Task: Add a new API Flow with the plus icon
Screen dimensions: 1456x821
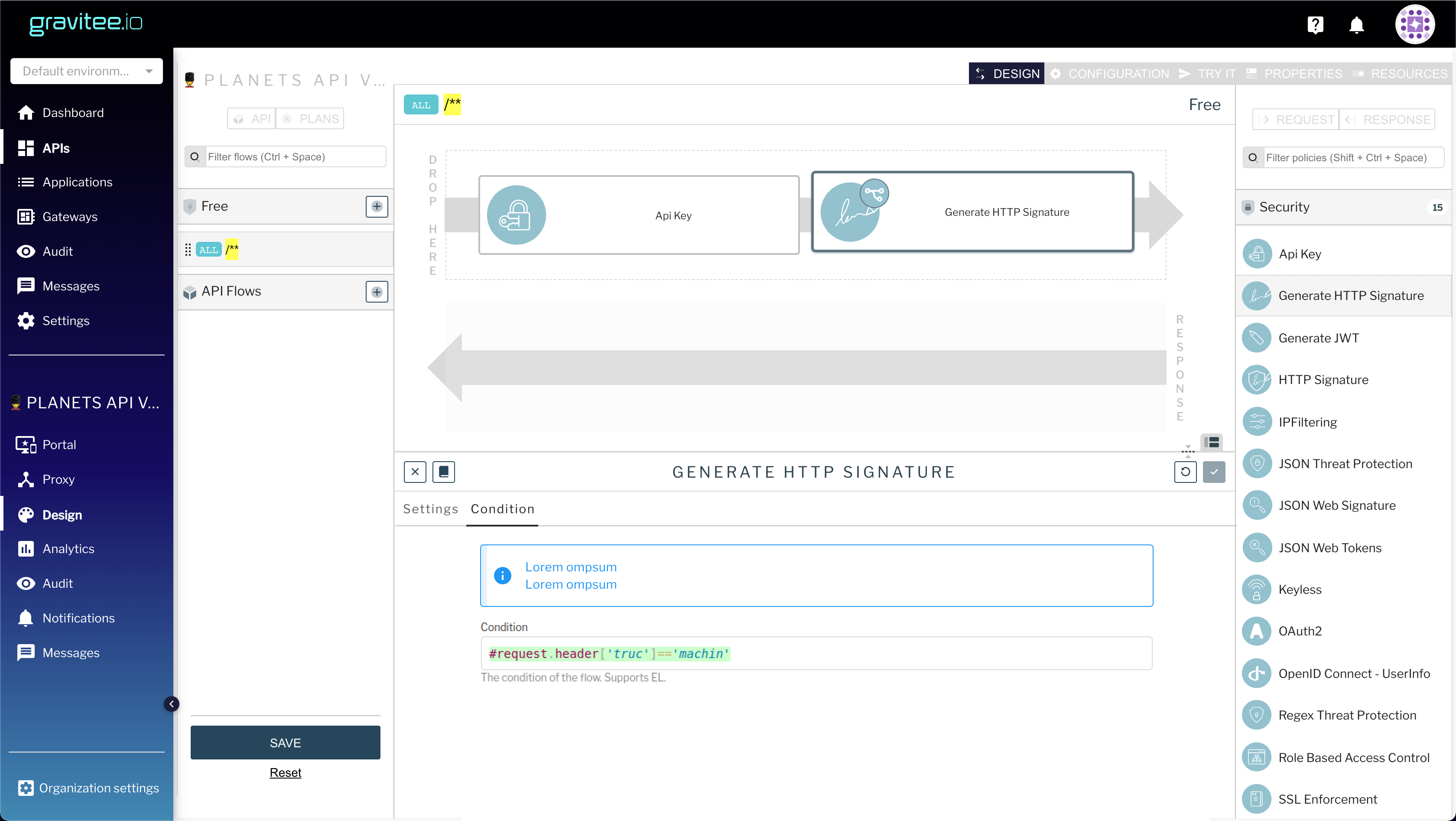Action: pos(377,292)
